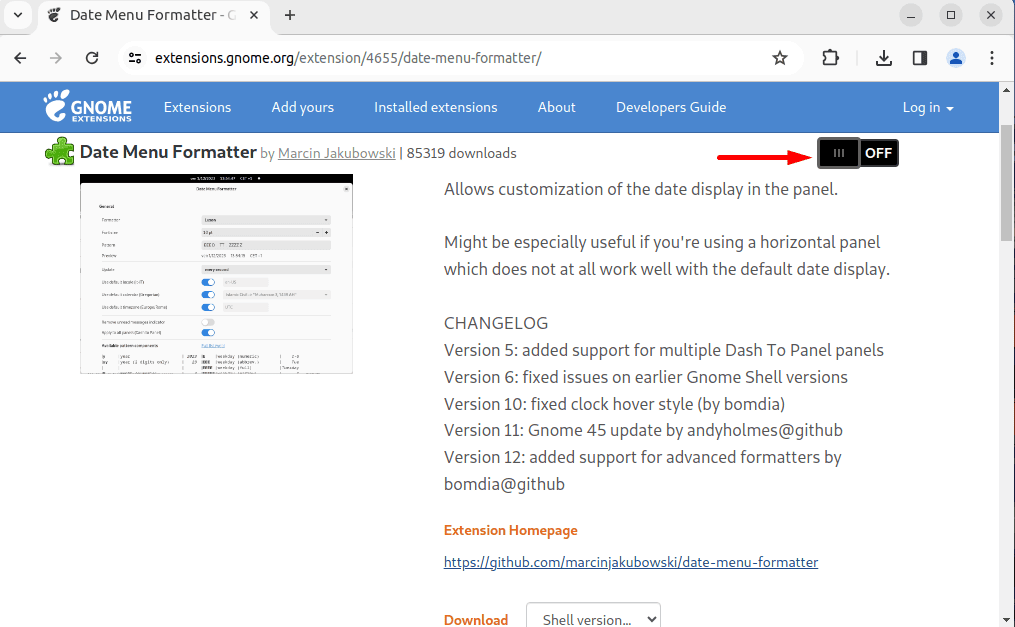Minimize the browser window
Viewport: 1015px width, 627px height.
(x=911, y=15)
